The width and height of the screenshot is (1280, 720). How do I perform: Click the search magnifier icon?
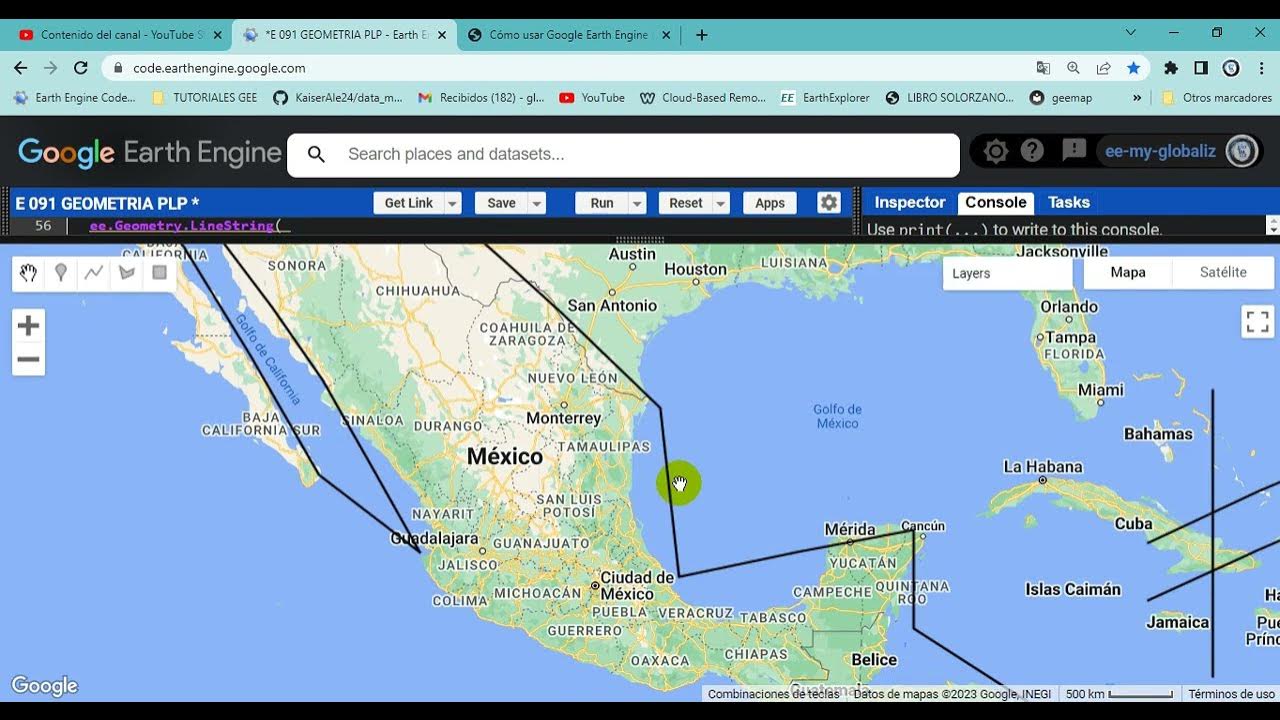pos(316,154)
